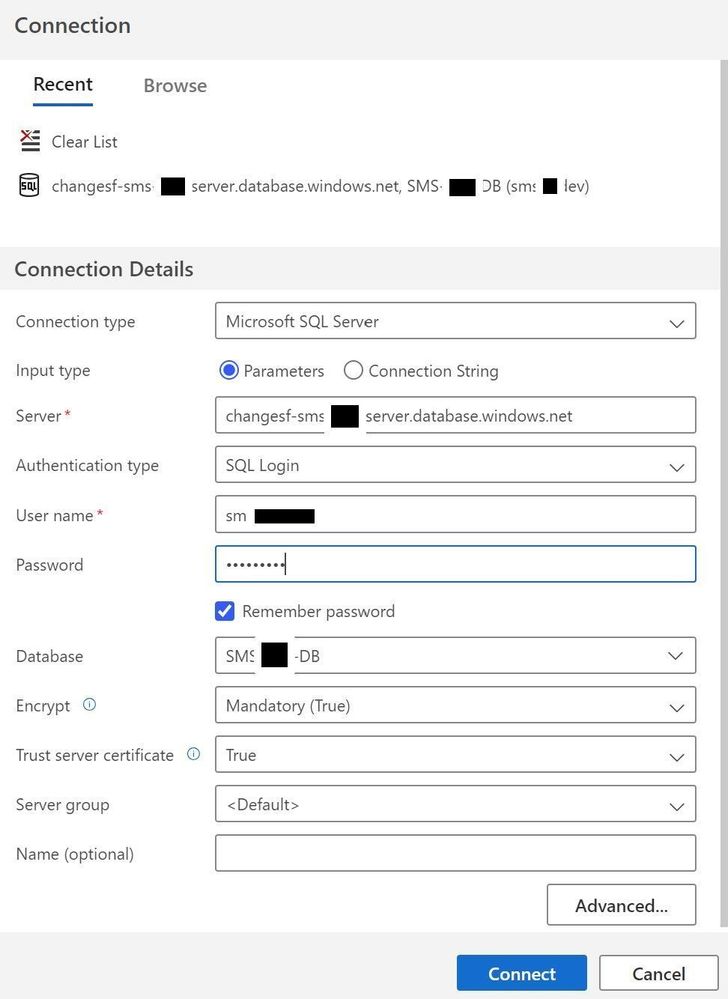Click the Connect button

pyautogui.click(x=521, y=972)
